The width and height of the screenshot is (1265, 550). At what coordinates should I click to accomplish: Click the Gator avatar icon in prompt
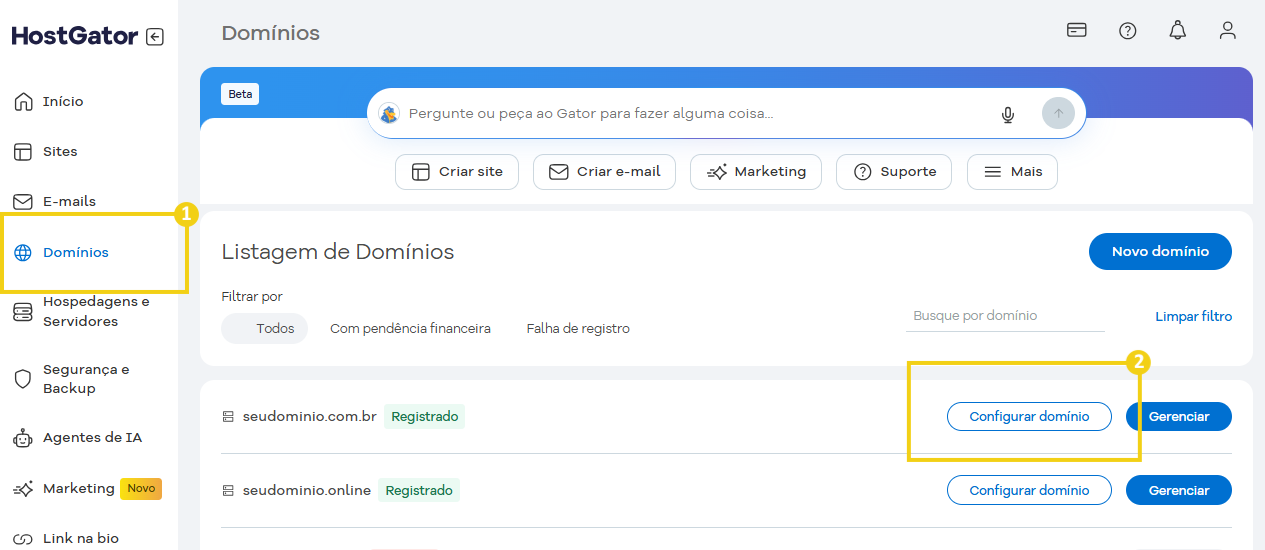[389, 114]
